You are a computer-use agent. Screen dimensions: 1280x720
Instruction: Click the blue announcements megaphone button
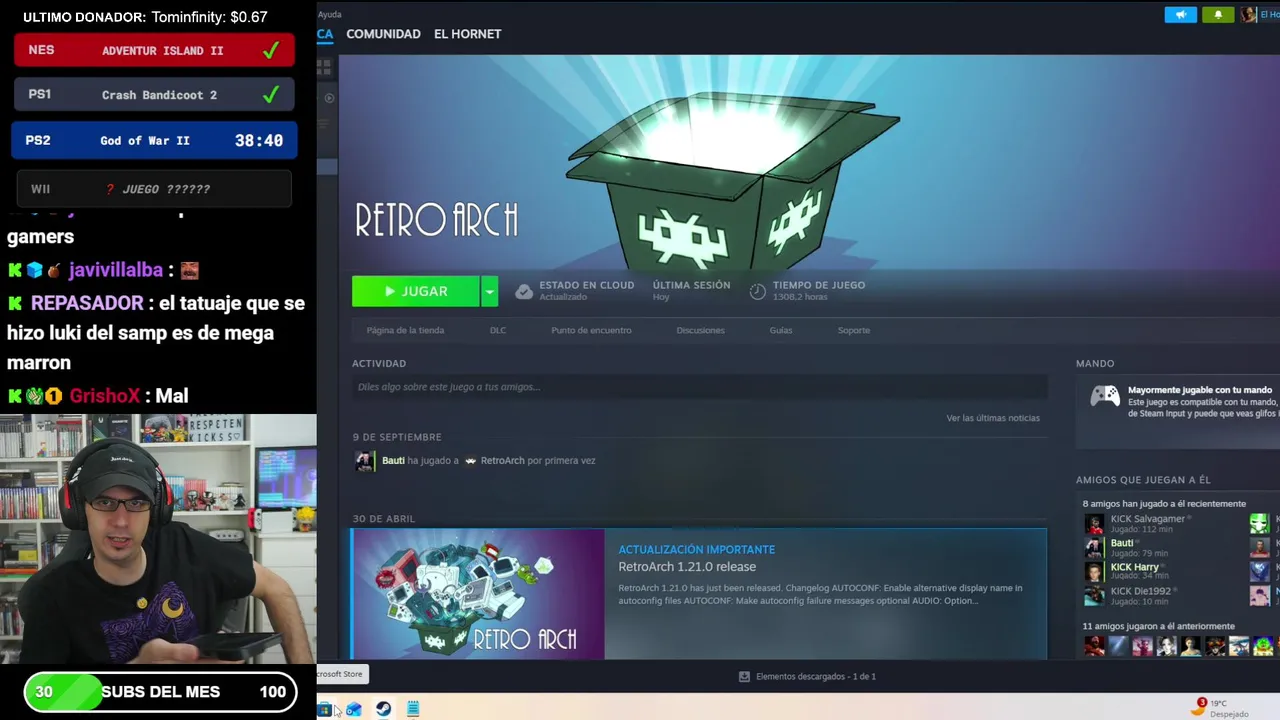[1180, 15]
